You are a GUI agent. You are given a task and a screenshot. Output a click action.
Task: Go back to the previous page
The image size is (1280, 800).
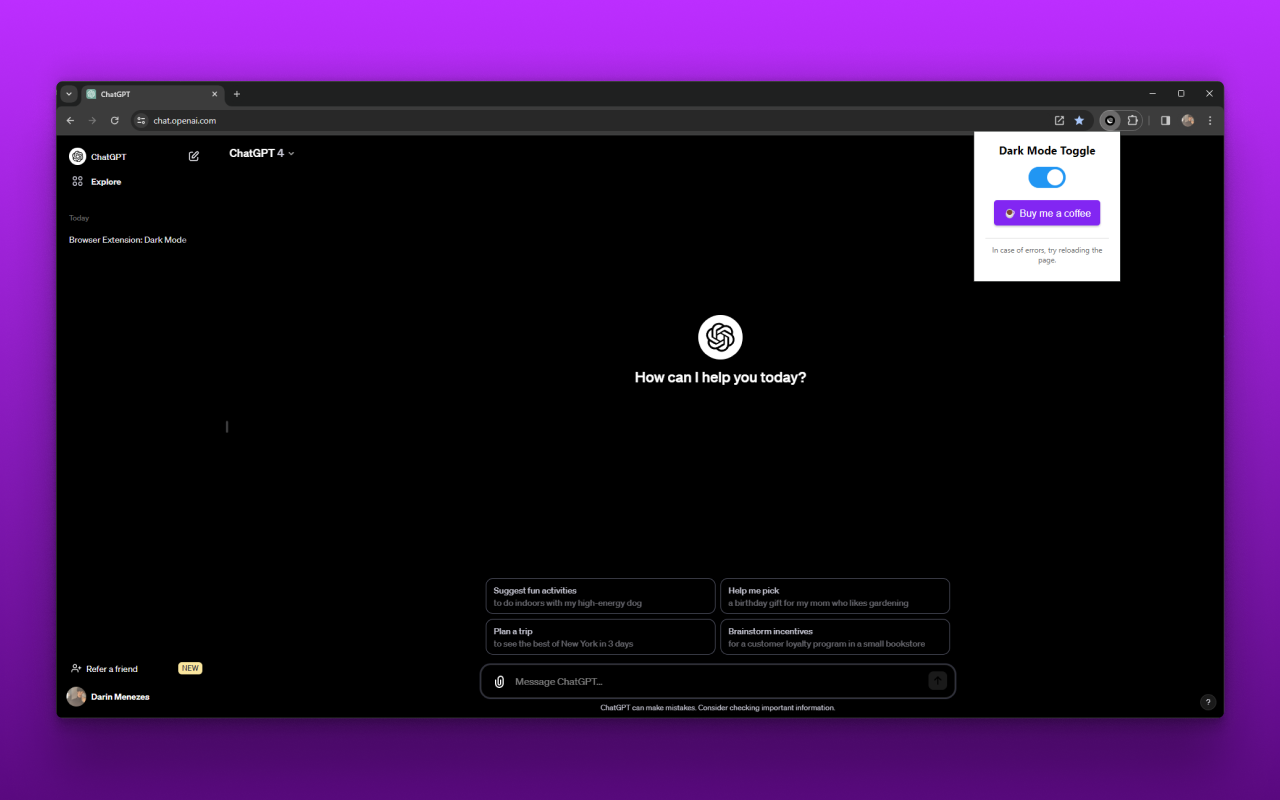(x=70, y=120)
